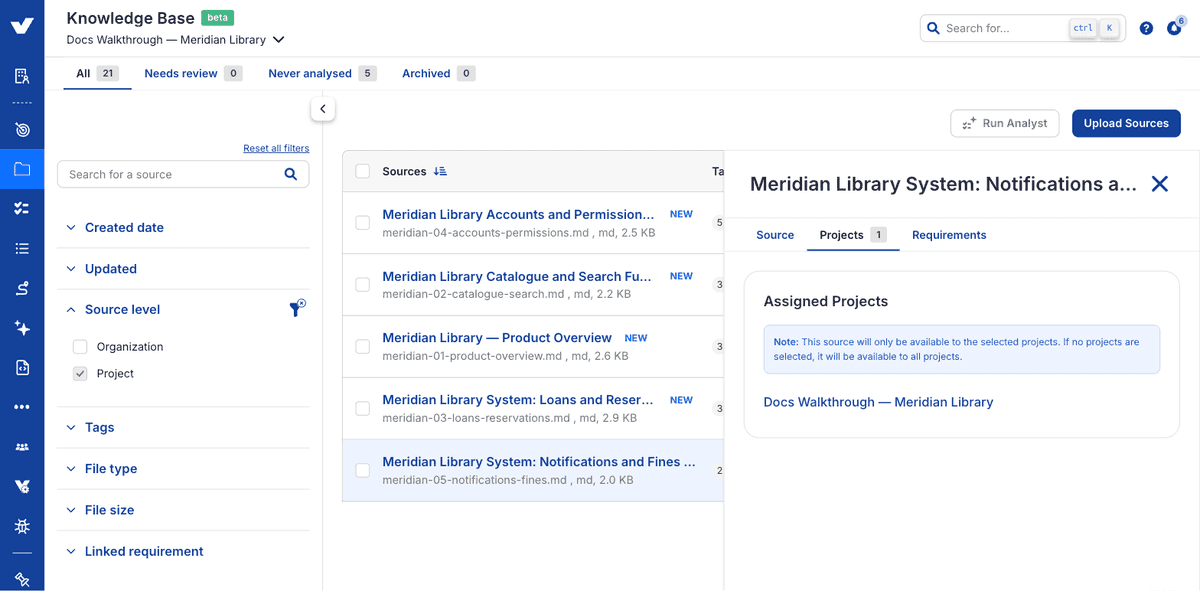Image resolution: width=1200 pixels, height=591 pixels.
Task: Open the Meridian Library System: Loans and Reservations source
Action: [x=518, y=400]
